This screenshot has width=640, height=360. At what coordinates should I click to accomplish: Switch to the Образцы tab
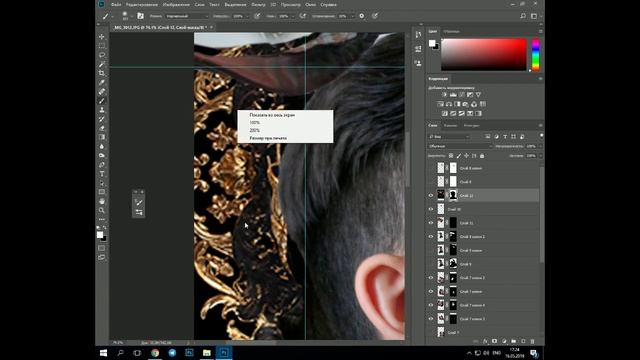click(x=451, y=31)
